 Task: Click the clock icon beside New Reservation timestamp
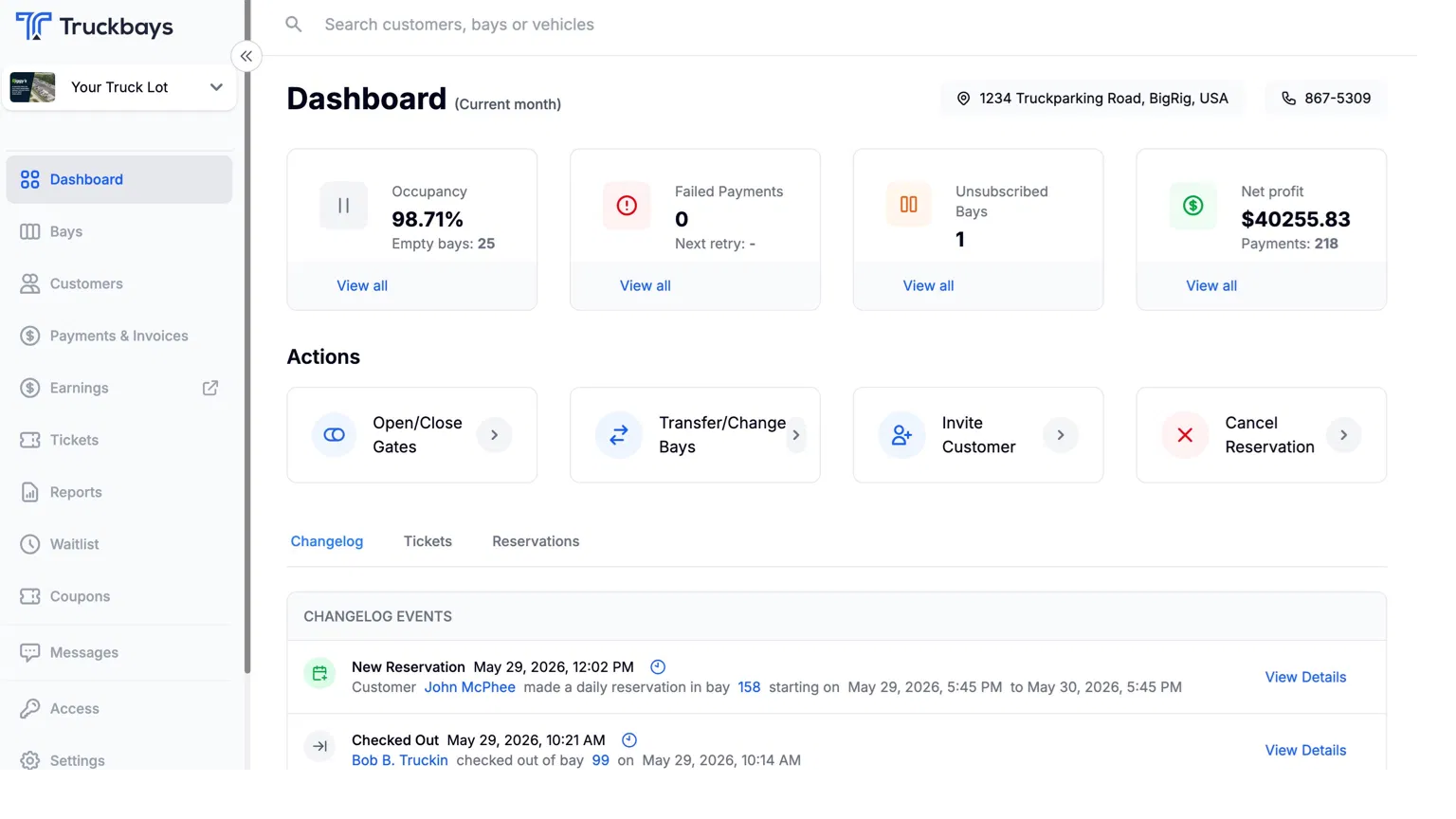tap(658, 667)
